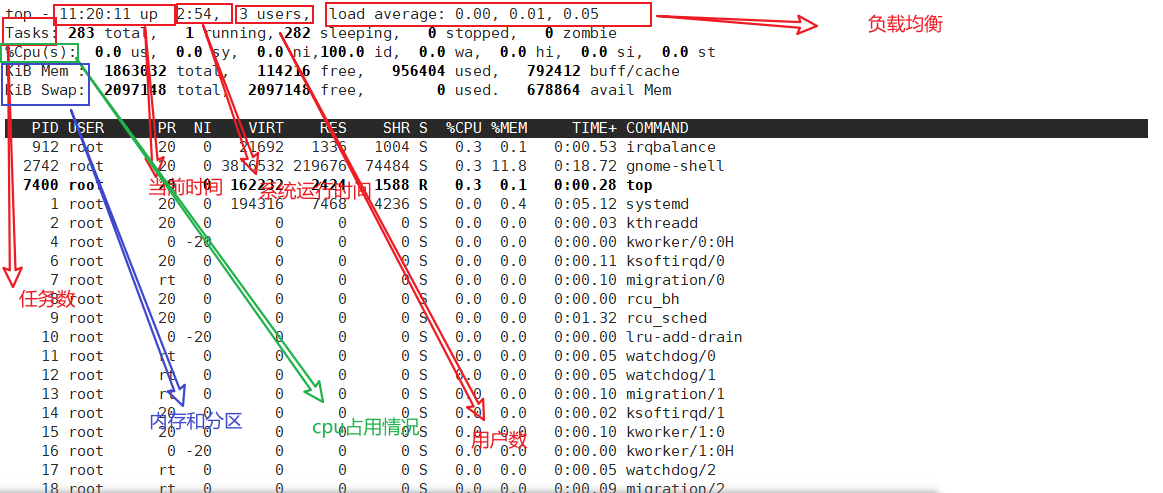The height and width of the screenshot is (493, 1163).
Task: Click the 2097148 swap total value
Action: click(x=135, y=90)
